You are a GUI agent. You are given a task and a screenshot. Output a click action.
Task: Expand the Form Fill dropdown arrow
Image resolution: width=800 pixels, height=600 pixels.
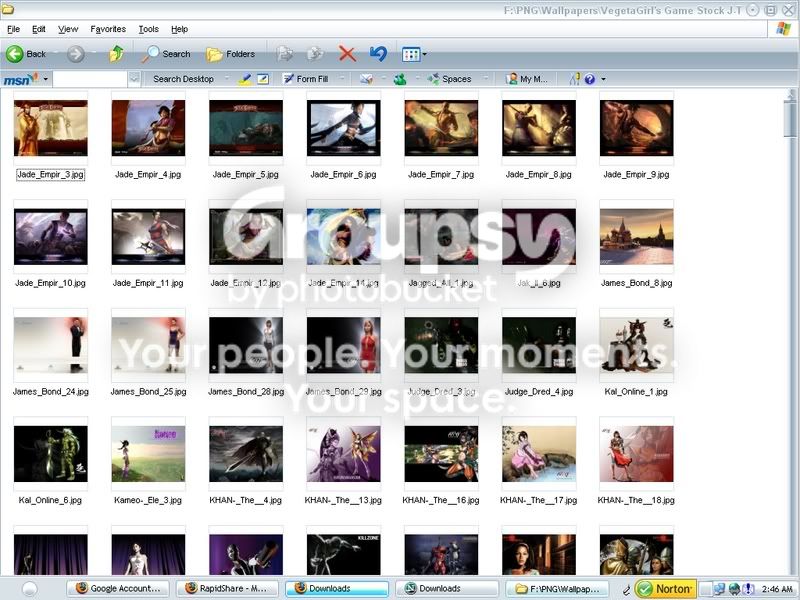342,79
